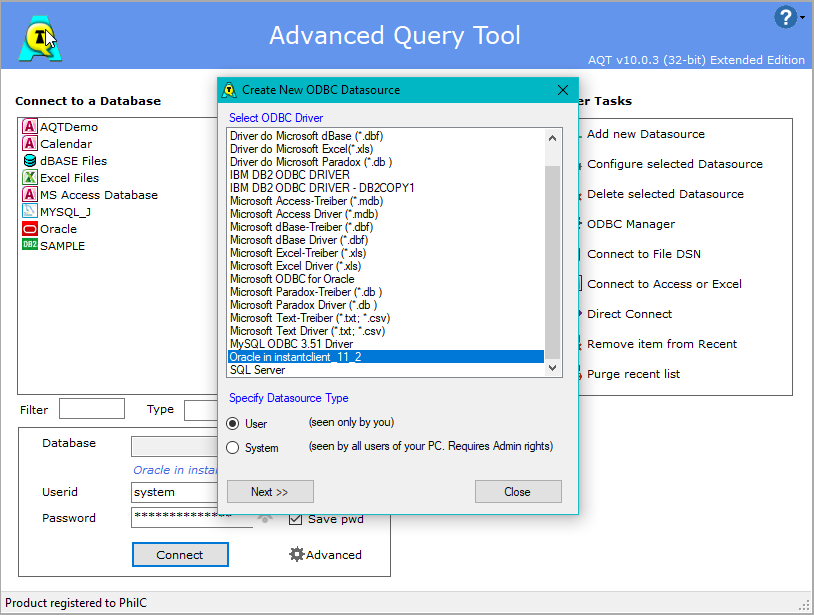814x615 pixels.
Task: Select Microsoft Access Driver (*.mdb)
Action: (386, 214)
